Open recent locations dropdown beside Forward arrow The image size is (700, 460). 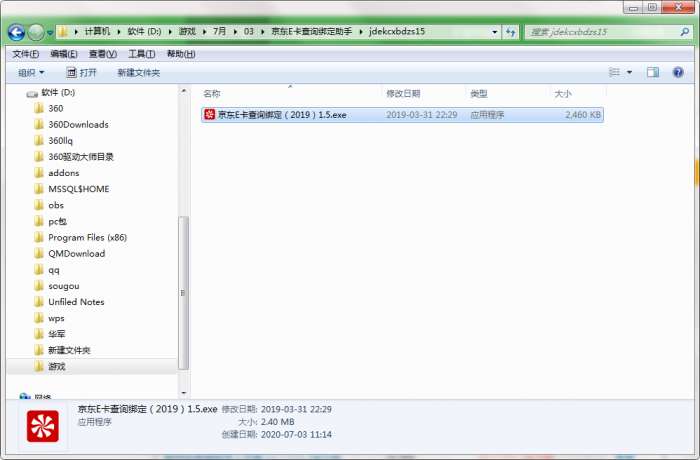click(50, 33)
